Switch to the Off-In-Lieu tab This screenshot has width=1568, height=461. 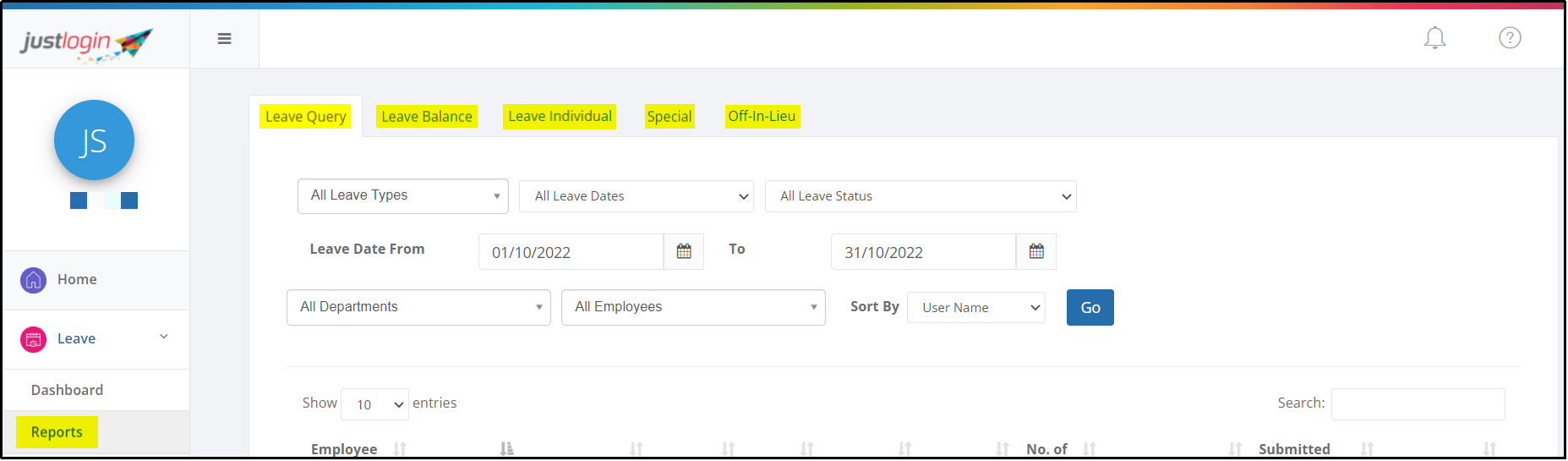tap(762, 117)
